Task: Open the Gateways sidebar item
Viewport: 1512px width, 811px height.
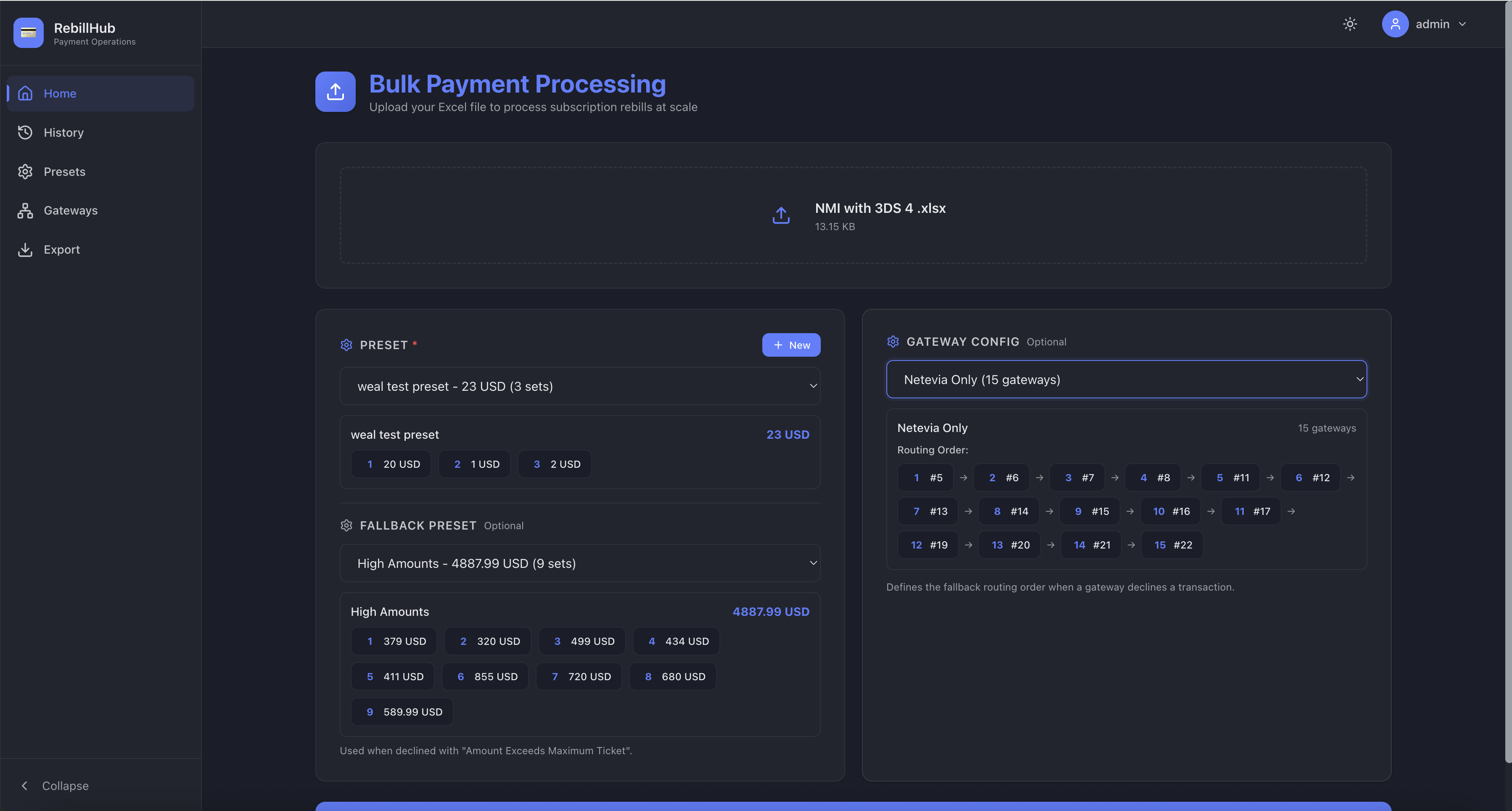Action: (x=100, y=210)
